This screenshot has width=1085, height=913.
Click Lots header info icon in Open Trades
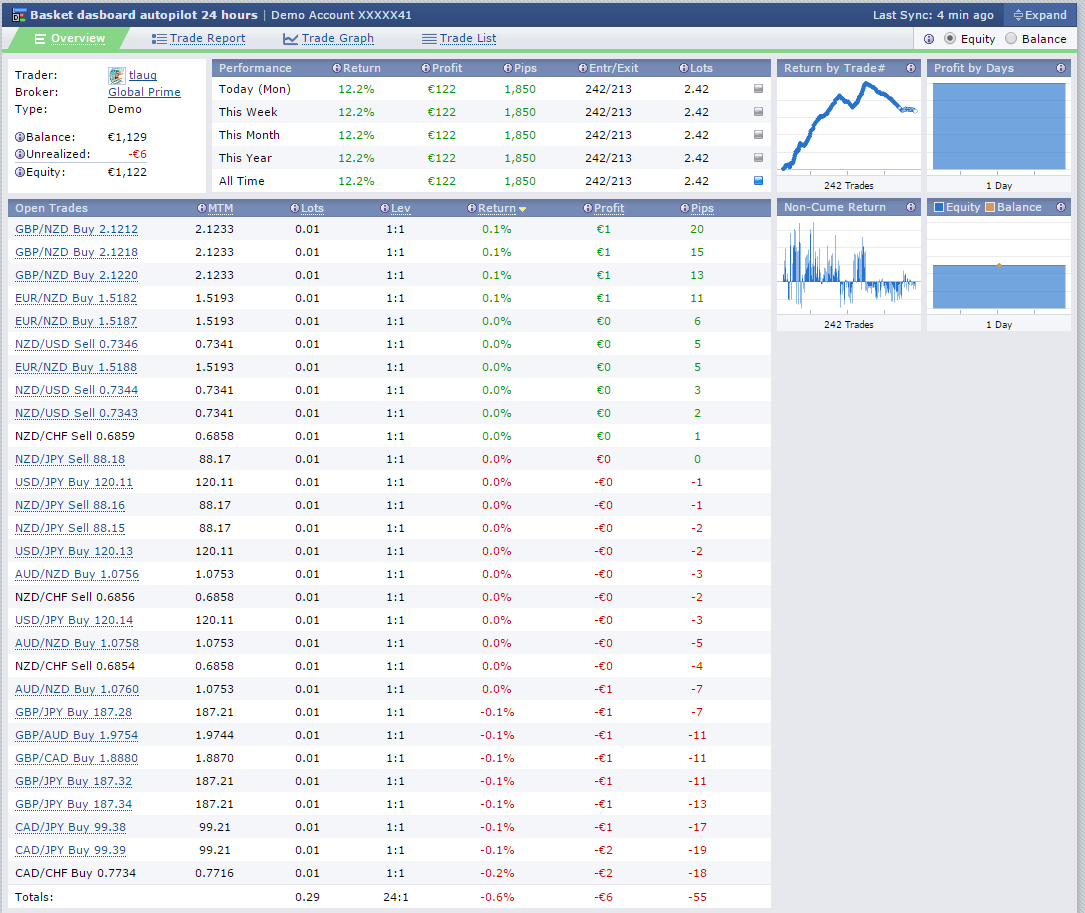294,208
